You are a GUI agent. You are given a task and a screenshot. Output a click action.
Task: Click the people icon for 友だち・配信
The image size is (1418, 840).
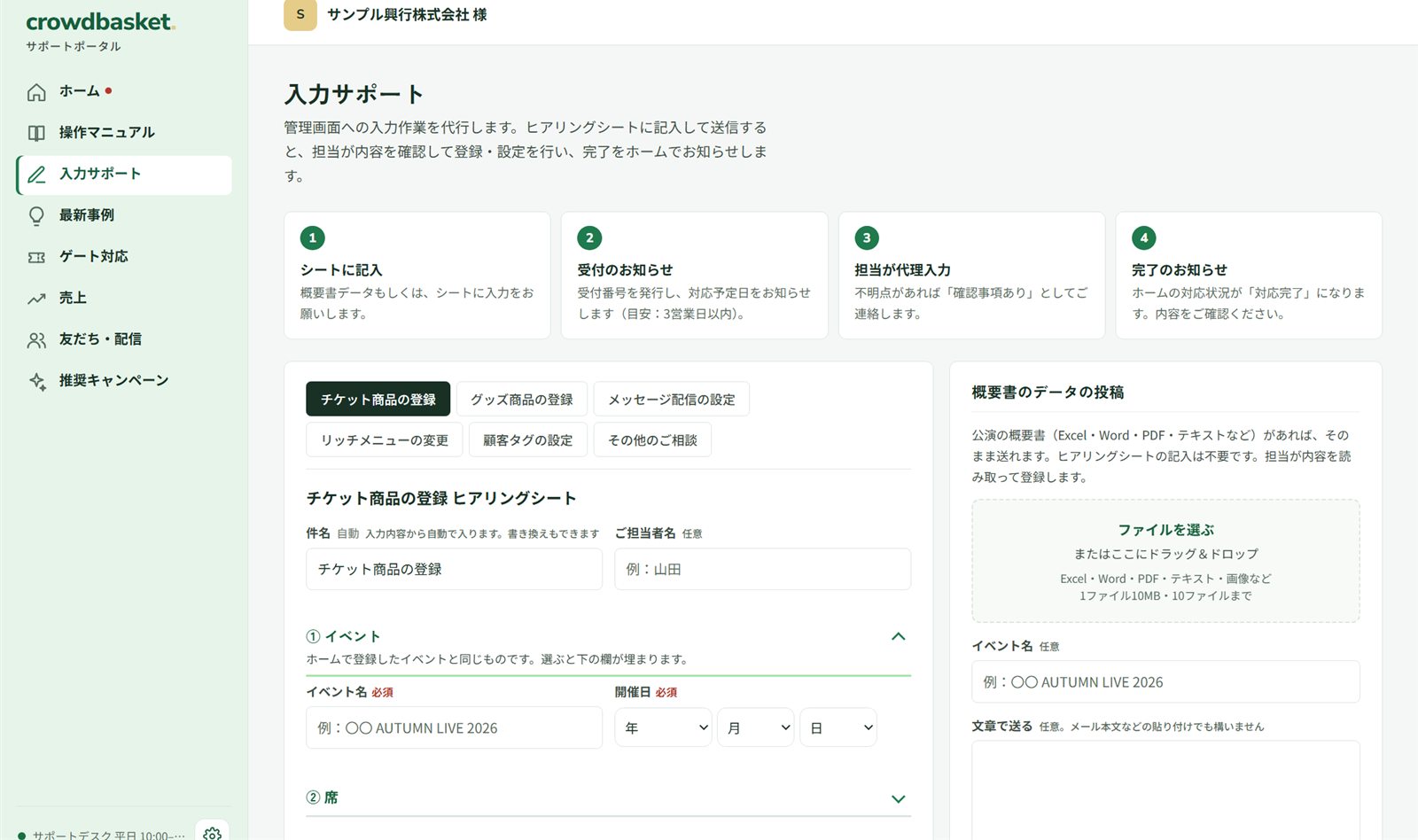coord(36,339)
